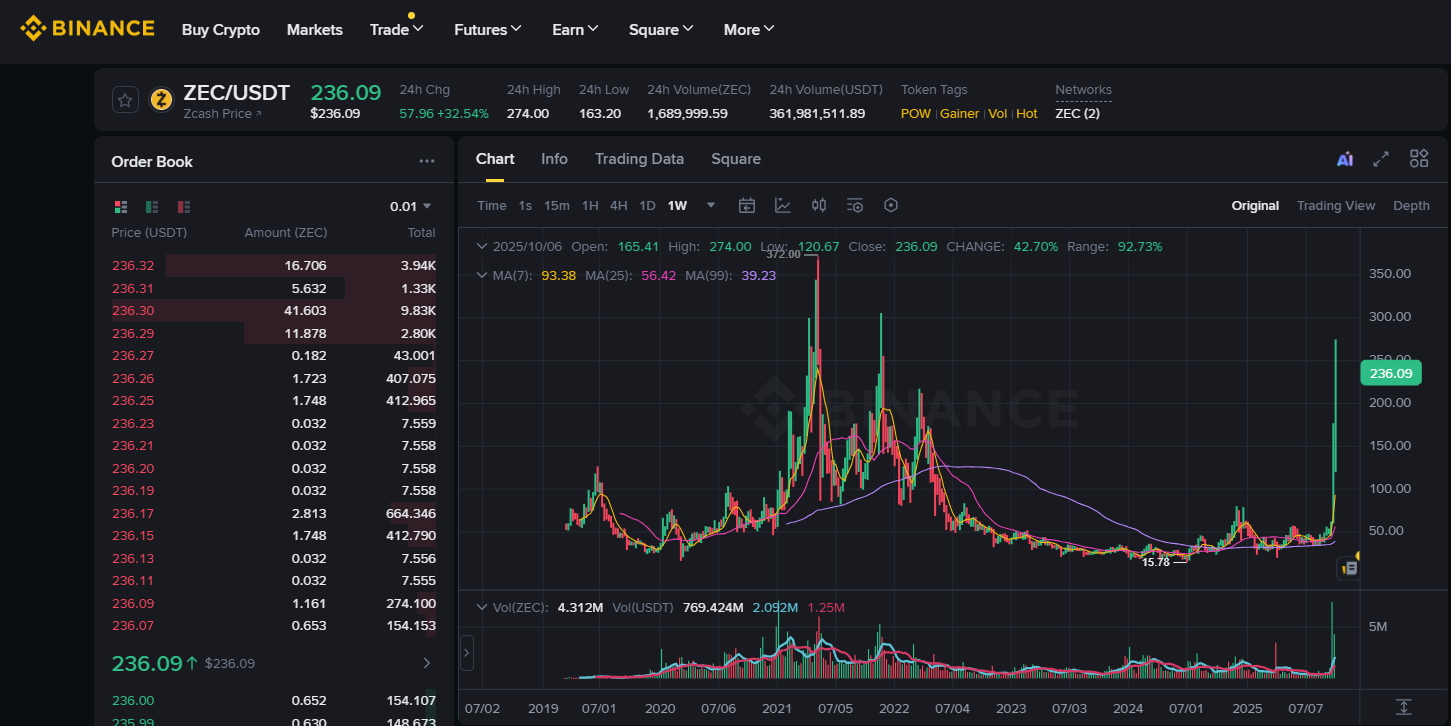Open the calendar go-to-date icon
This screenshot has width=1451, height=726.
(x=747, y=206)
